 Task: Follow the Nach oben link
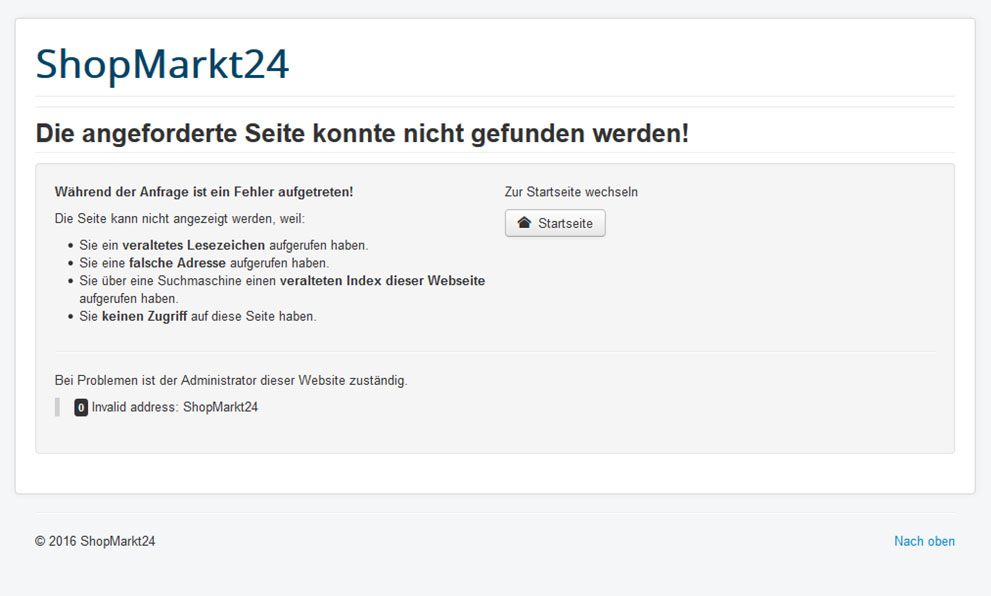(x=924, y=541)
